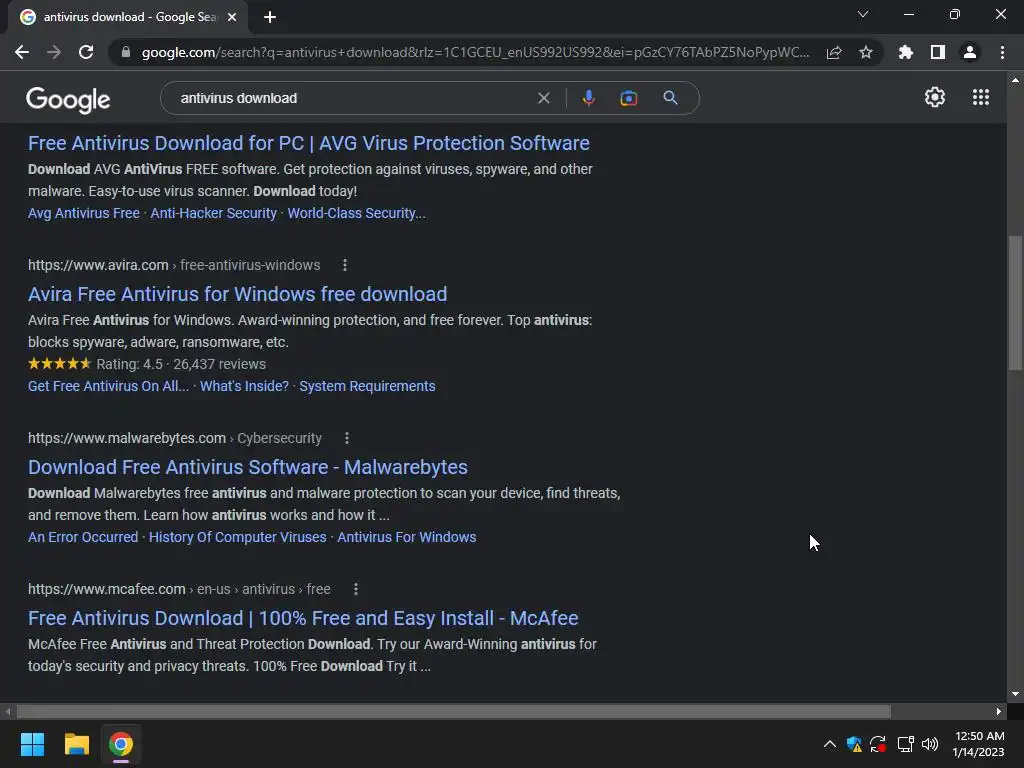This screenshot has width=1024, height=768.
Task: Bookmark this tab with star icon
Action: (866, 52)
